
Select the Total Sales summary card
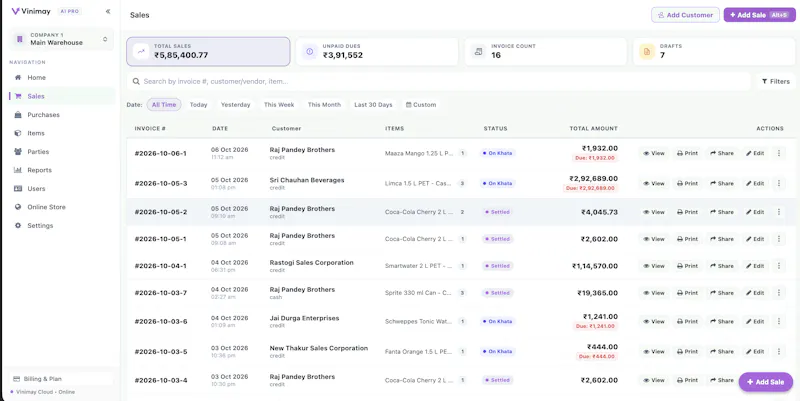coord(208,52)
